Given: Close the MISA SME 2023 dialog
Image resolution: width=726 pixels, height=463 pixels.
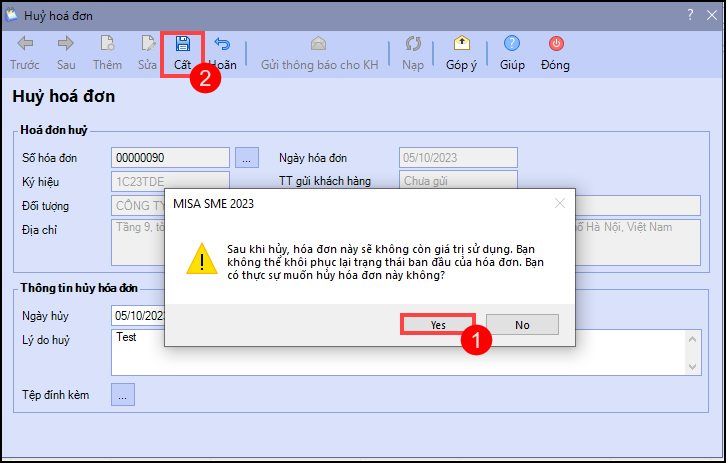Looking at the screenshot, I should 559,204.
